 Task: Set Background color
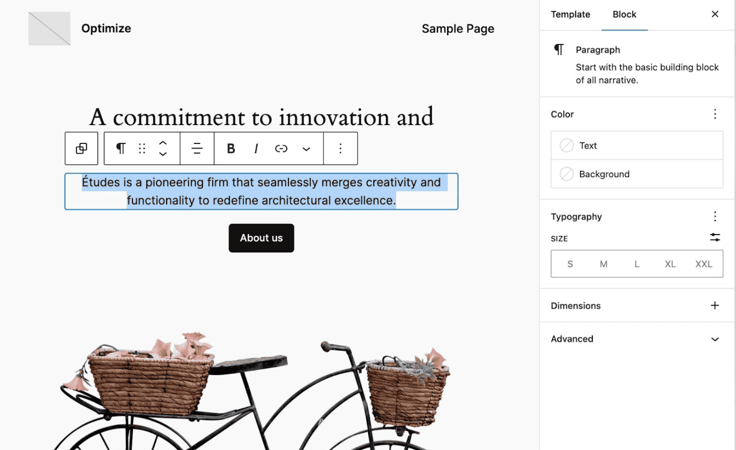[637, 174]
